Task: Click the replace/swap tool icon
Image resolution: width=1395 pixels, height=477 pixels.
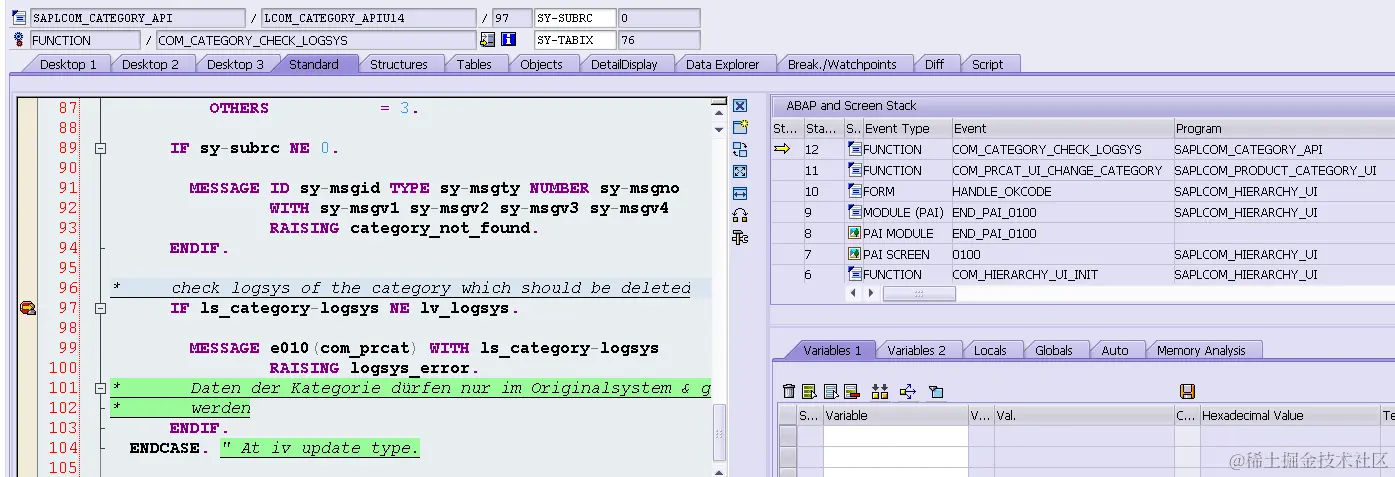Action: click(740, 149)
